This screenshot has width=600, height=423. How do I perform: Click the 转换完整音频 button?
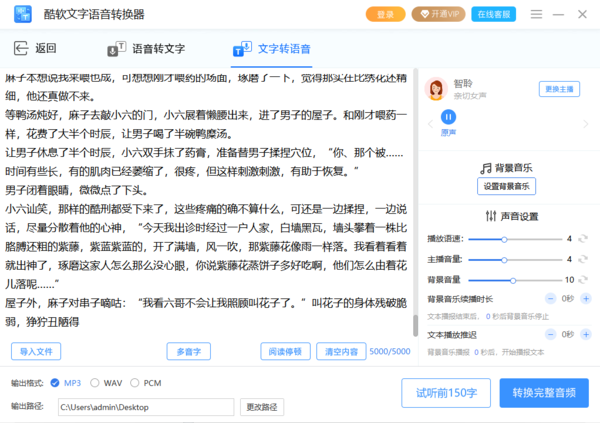(543, 393)
